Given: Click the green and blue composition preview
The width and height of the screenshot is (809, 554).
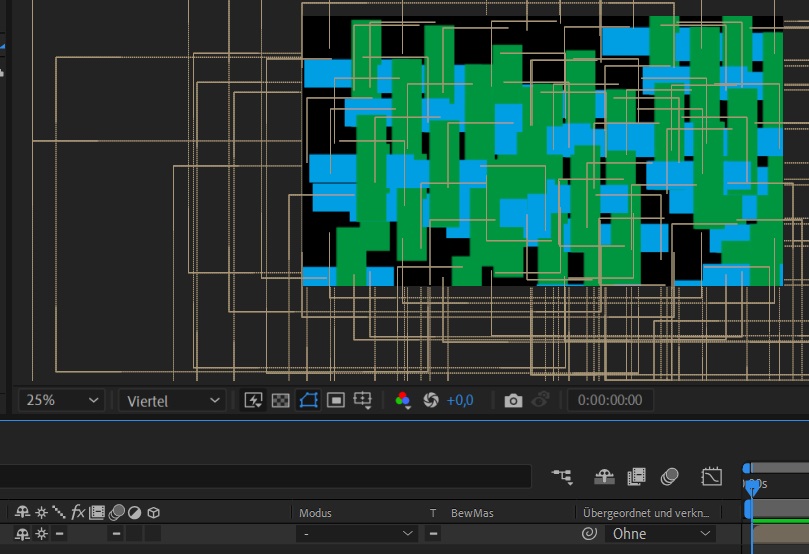Looking at the screenshot, I should [x=542, y=151].
